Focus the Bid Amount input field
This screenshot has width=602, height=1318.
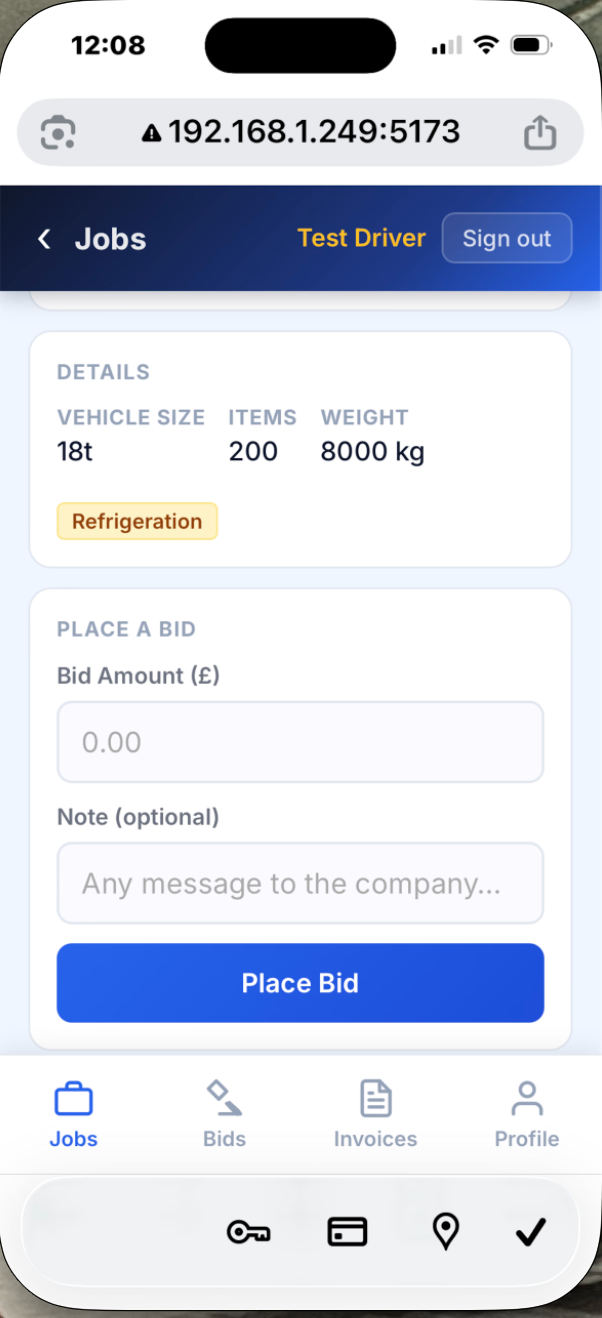coord(300,742)
